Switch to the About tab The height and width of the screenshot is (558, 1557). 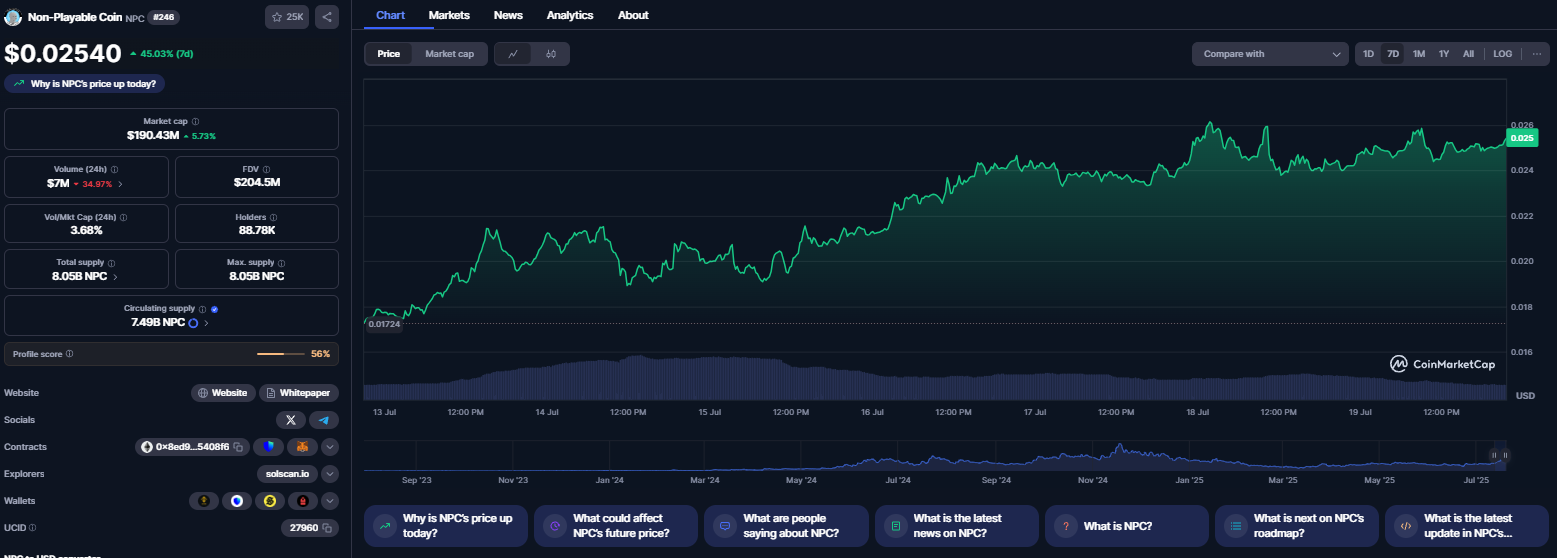tap(633, 15)
